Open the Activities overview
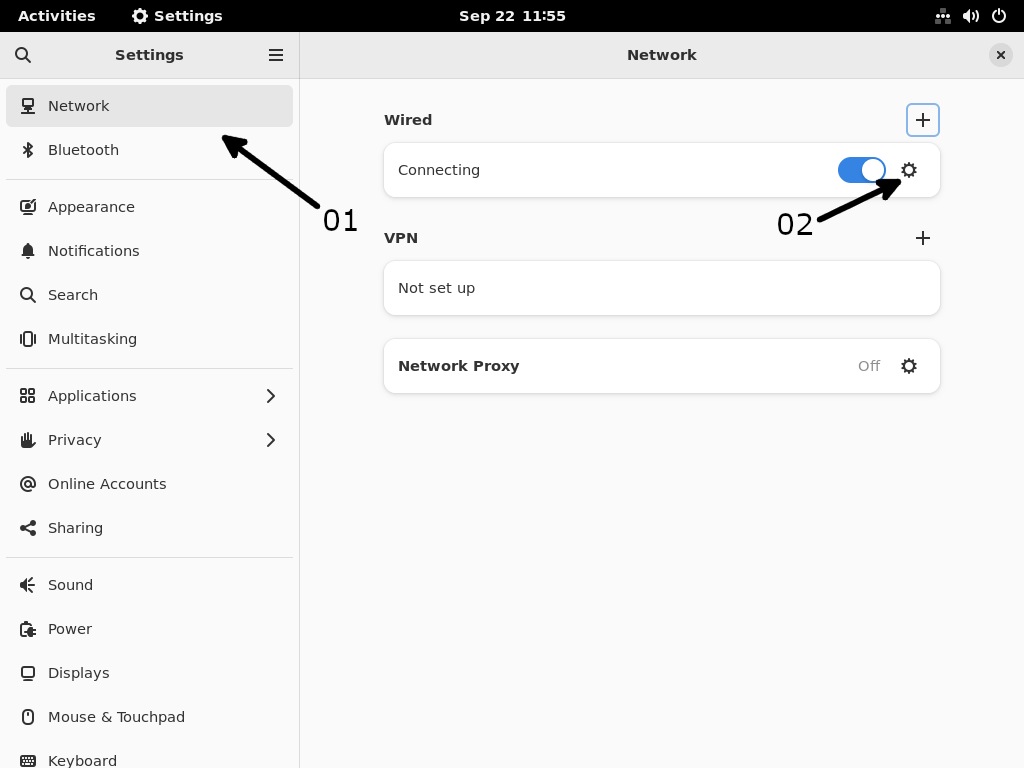Screen dimensions: 1024x768 (56, 15)
